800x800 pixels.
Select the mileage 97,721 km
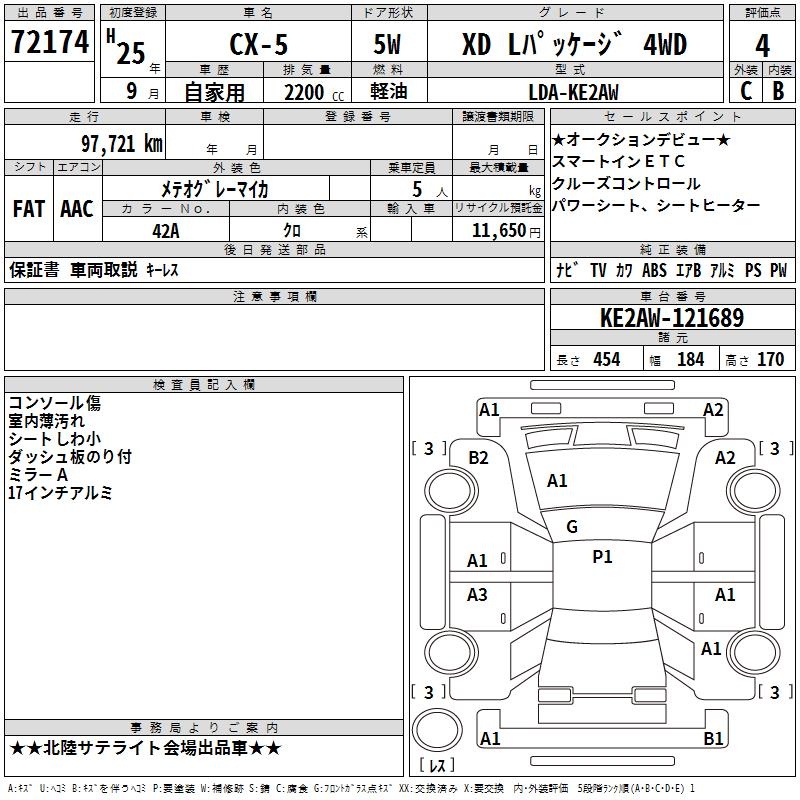122,143
